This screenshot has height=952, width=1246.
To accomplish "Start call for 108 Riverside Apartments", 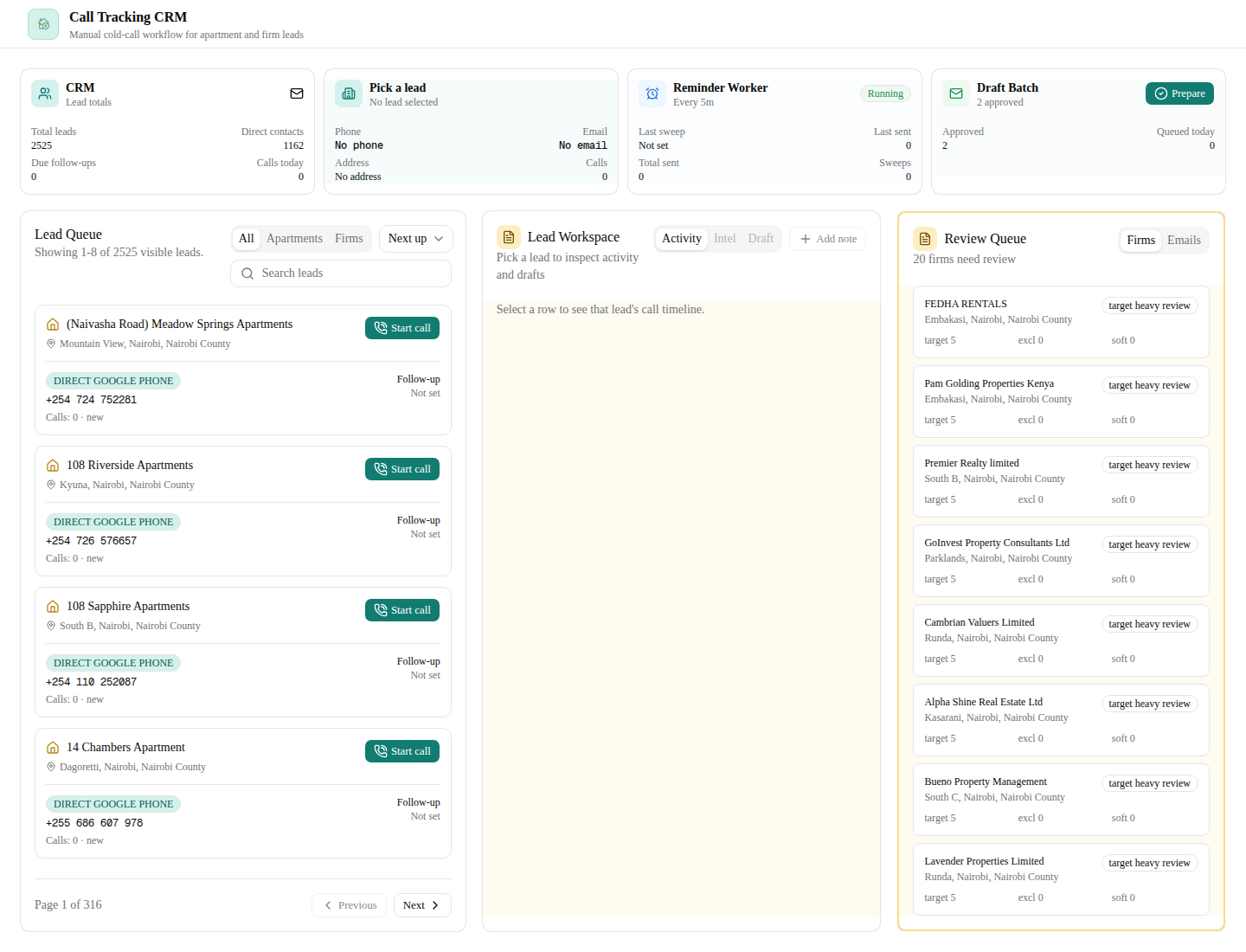I will [x=402, y=469].
